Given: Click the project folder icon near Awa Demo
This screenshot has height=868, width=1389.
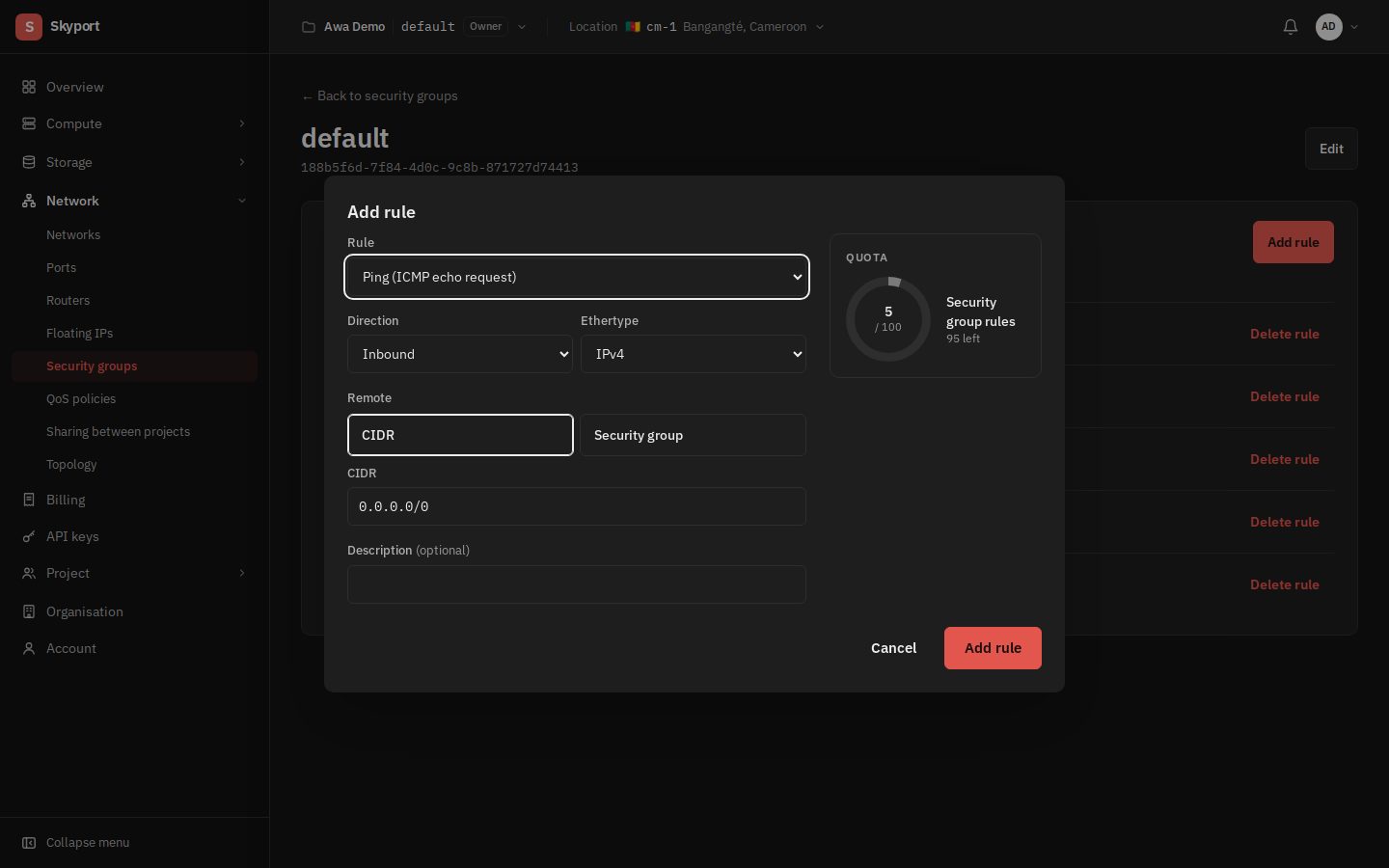Looking at the screenshot, I should [x=309, y=27].
